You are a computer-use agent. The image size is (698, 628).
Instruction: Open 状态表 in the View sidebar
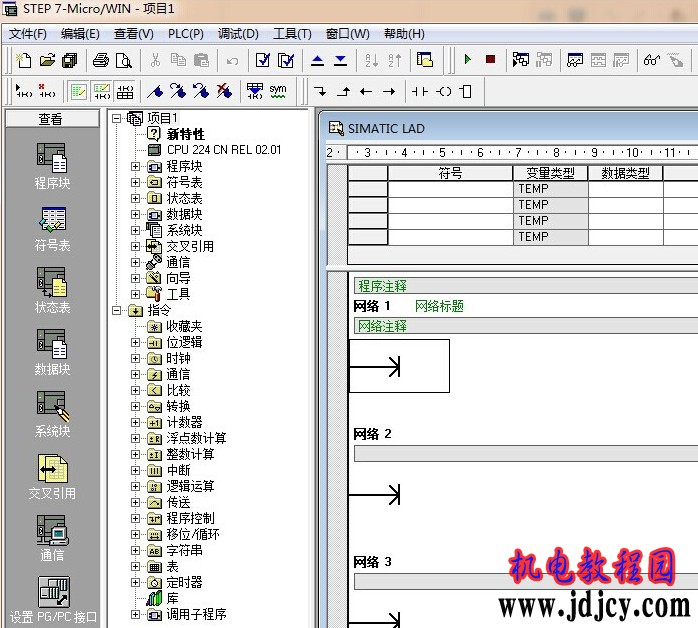[x=52, y=291]
